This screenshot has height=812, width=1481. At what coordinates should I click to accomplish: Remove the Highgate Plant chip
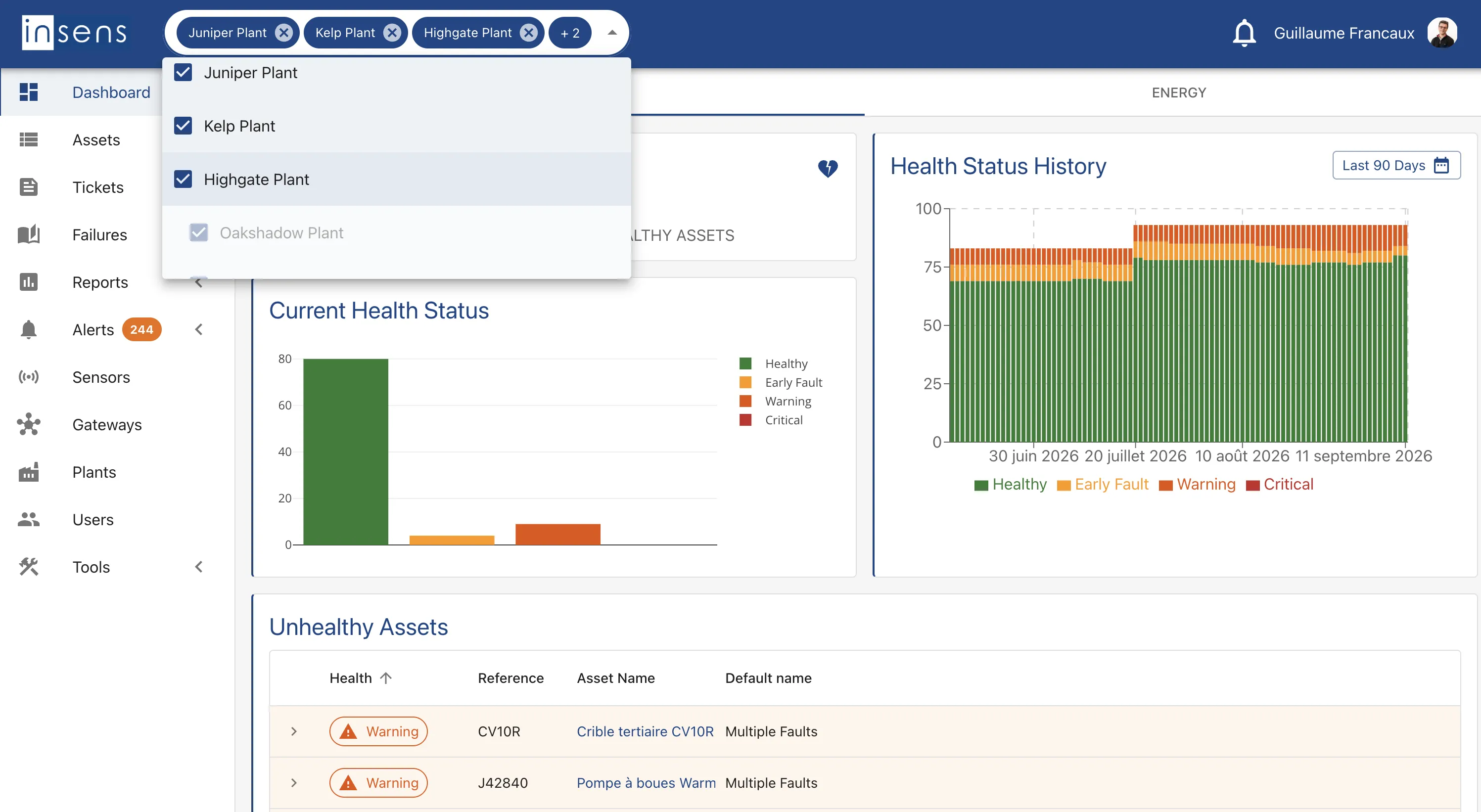528,33
